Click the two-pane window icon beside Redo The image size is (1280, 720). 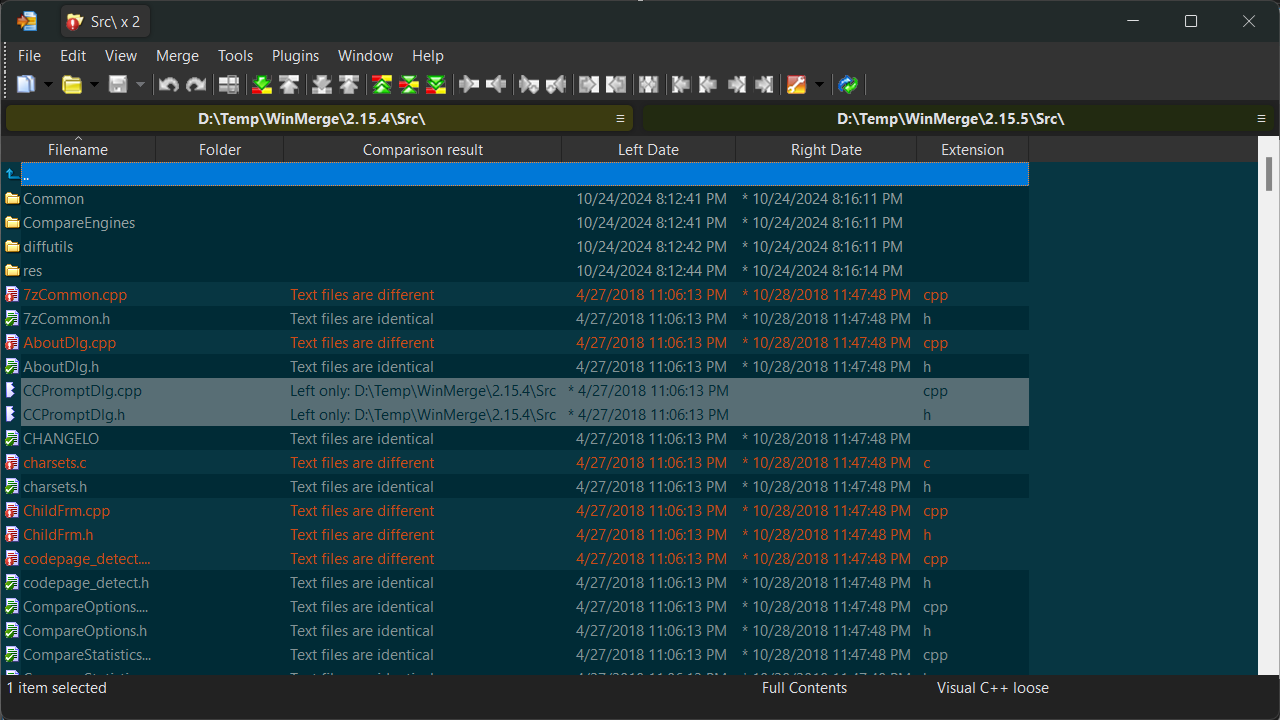click(x=229, y=85)
